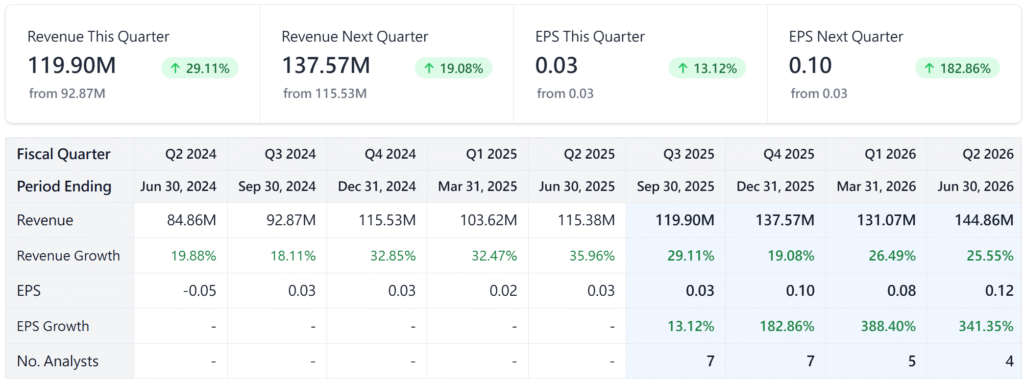Open the EPS Next Quarter card
The height and width of the screenshot is (379, 1024).
[894, 64]
